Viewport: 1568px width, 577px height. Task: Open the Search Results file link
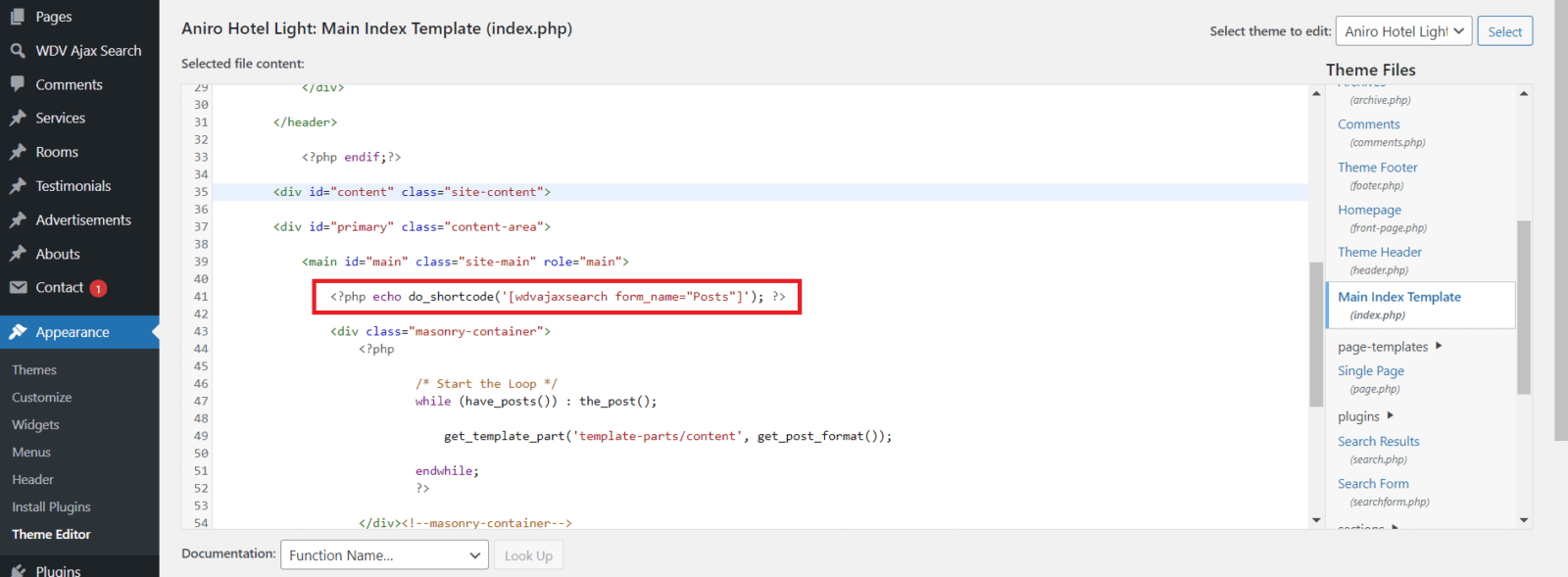click(x=1378, y=442)
